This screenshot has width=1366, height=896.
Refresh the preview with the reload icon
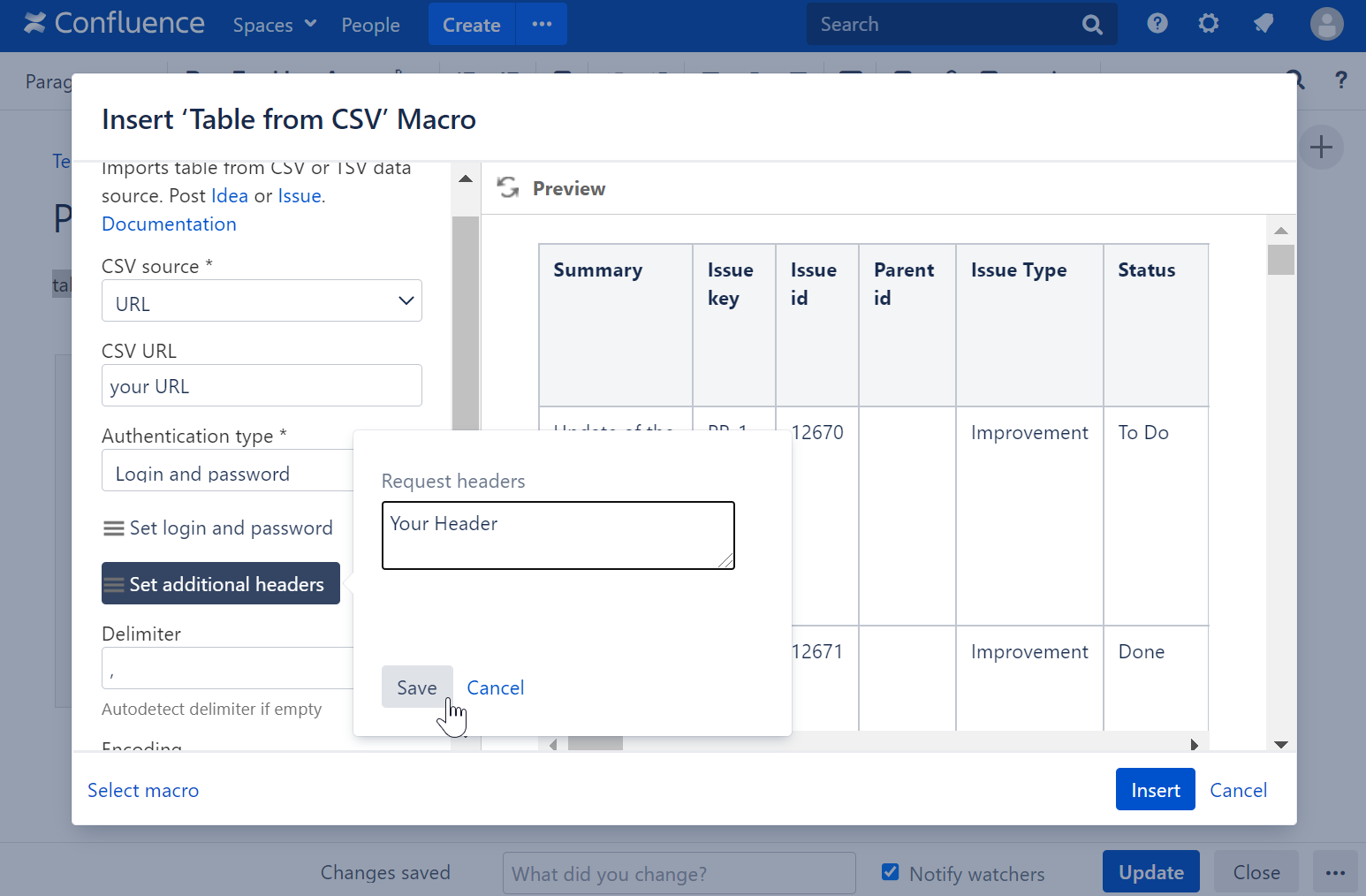pos(508,188)
